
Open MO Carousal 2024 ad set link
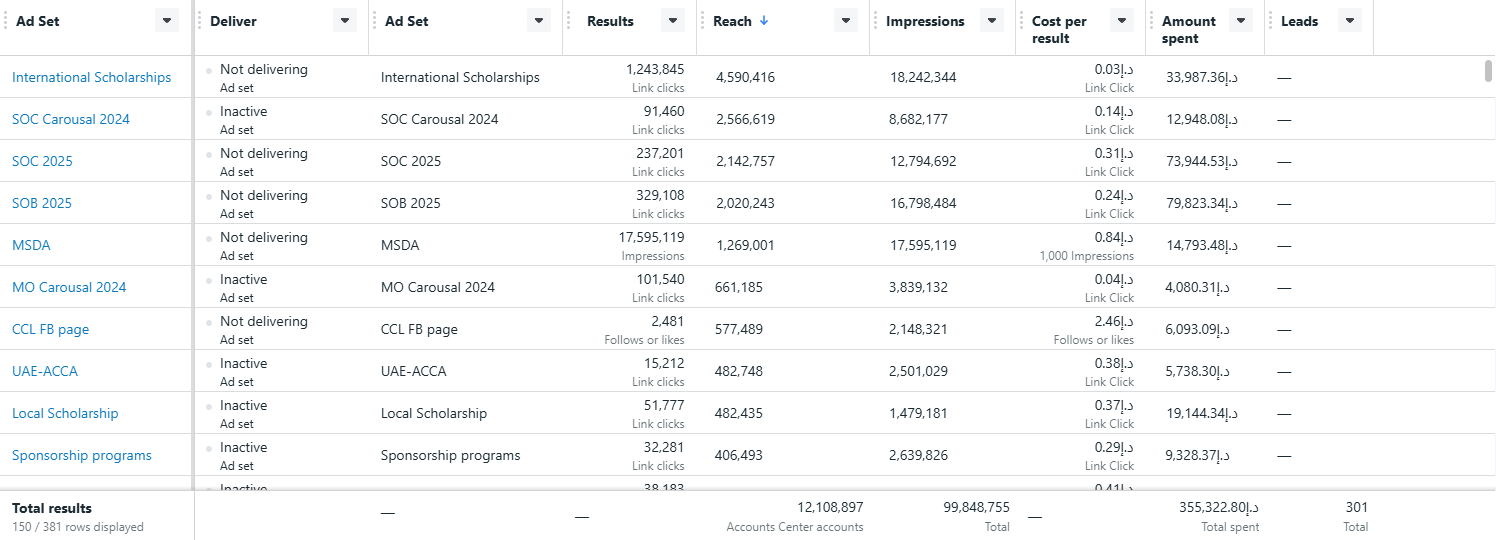[x=69, y=287]
